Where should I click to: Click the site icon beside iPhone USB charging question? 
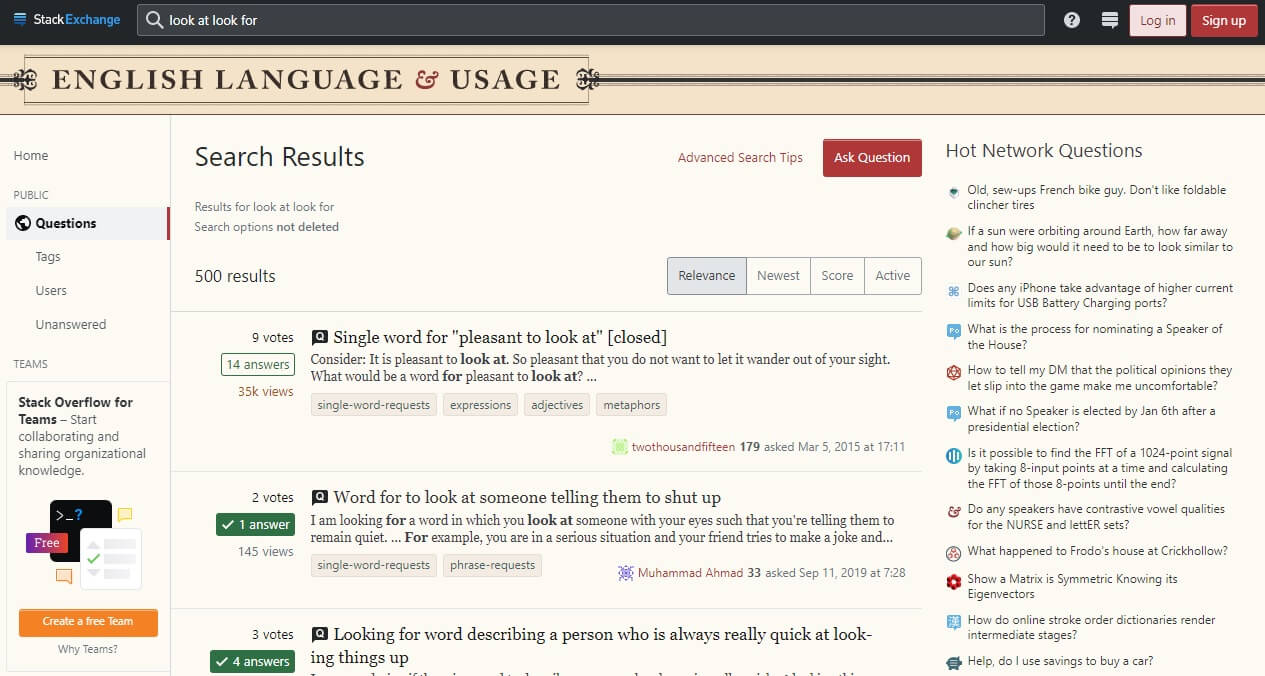click(954, 290)
